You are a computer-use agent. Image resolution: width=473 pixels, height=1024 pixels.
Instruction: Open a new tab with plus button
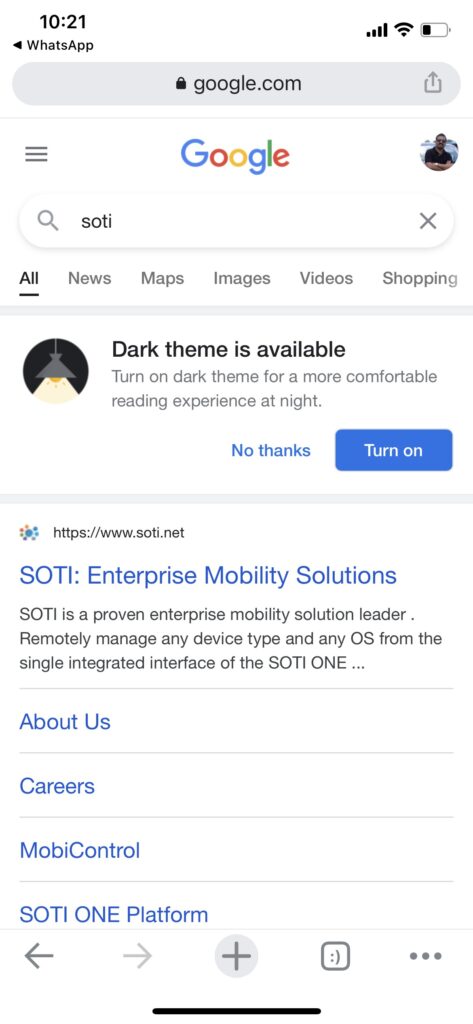236,957
